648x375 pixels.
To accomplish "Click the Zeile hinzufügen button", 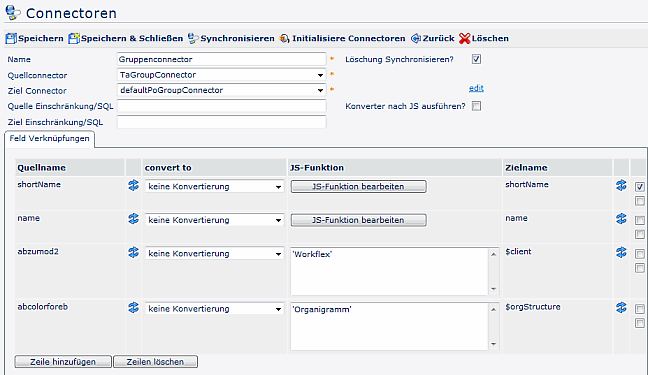I will 63,362.
